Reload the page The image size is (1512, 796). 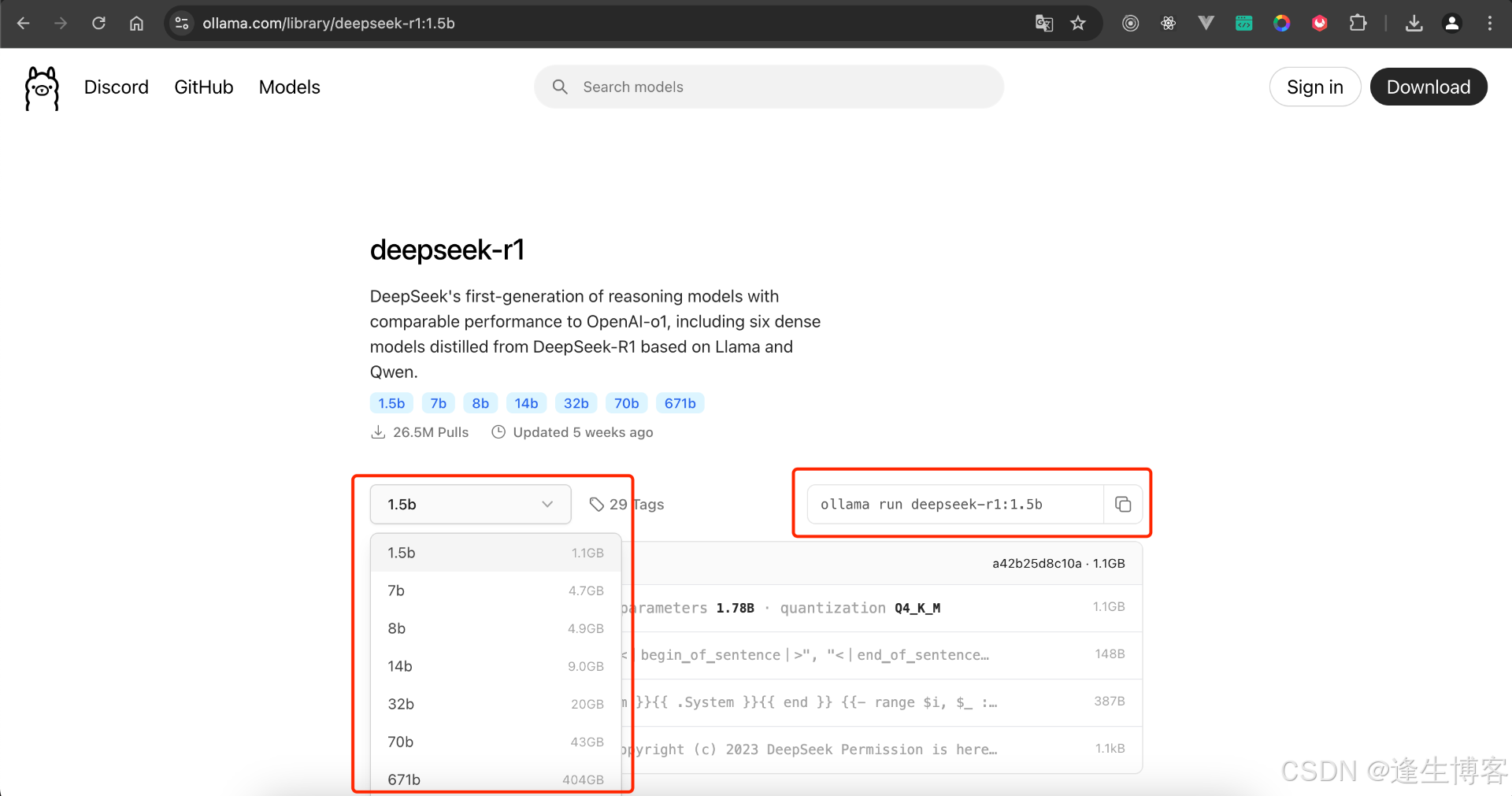tap(98, 24)
